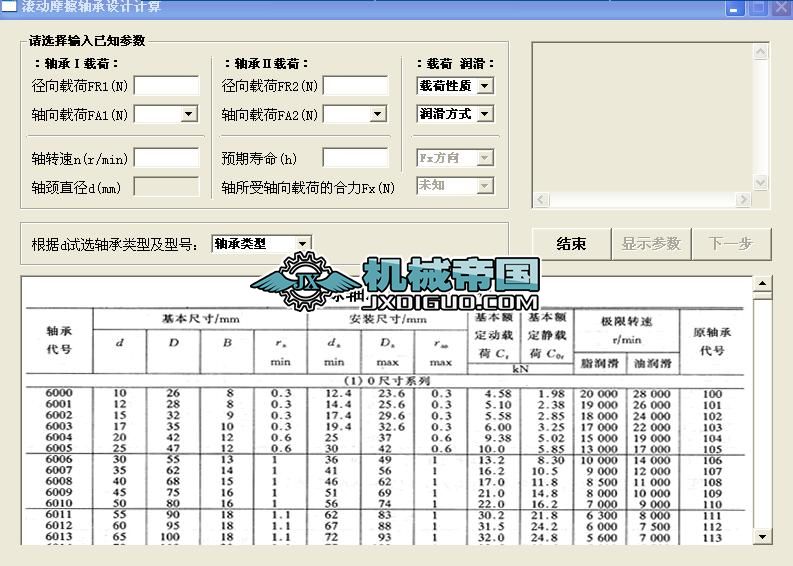793x566 pixels.
Task: Click the 基本尺寸/mm column header
Action: (200, 319)
